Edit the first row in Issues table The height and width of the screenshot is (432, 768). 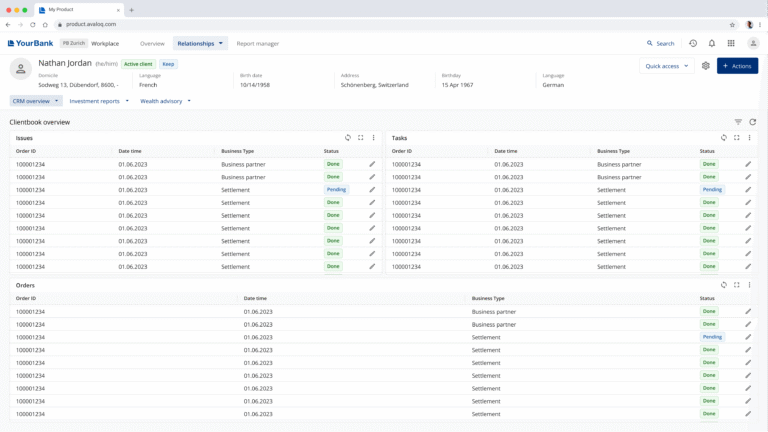pos(372,164)
